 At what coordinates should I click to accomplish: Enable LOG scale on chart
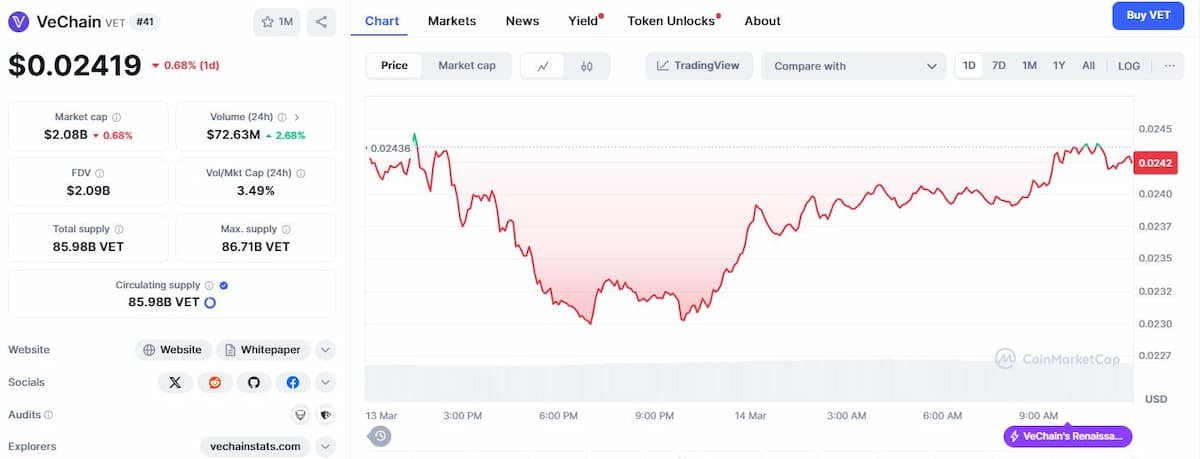pyautogui.click(x=1129, y=66)
